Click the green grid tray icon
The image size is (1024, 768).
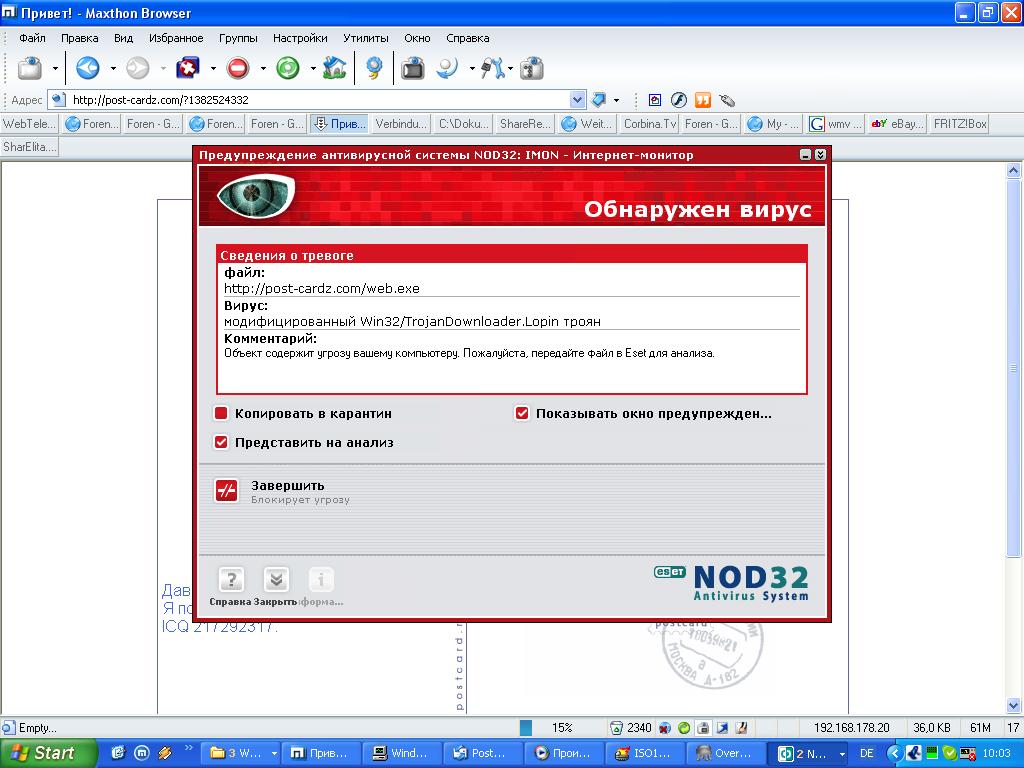point(932,753)
